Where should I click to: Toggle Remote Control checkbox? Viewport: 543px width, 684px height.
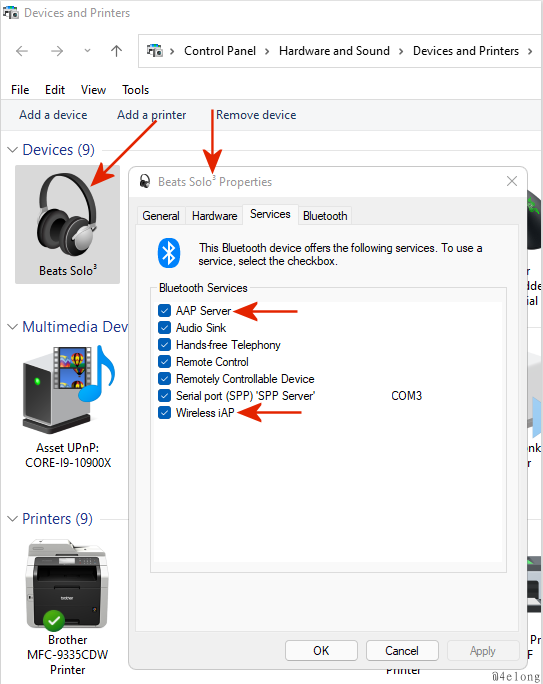click(x=164, y=362)
